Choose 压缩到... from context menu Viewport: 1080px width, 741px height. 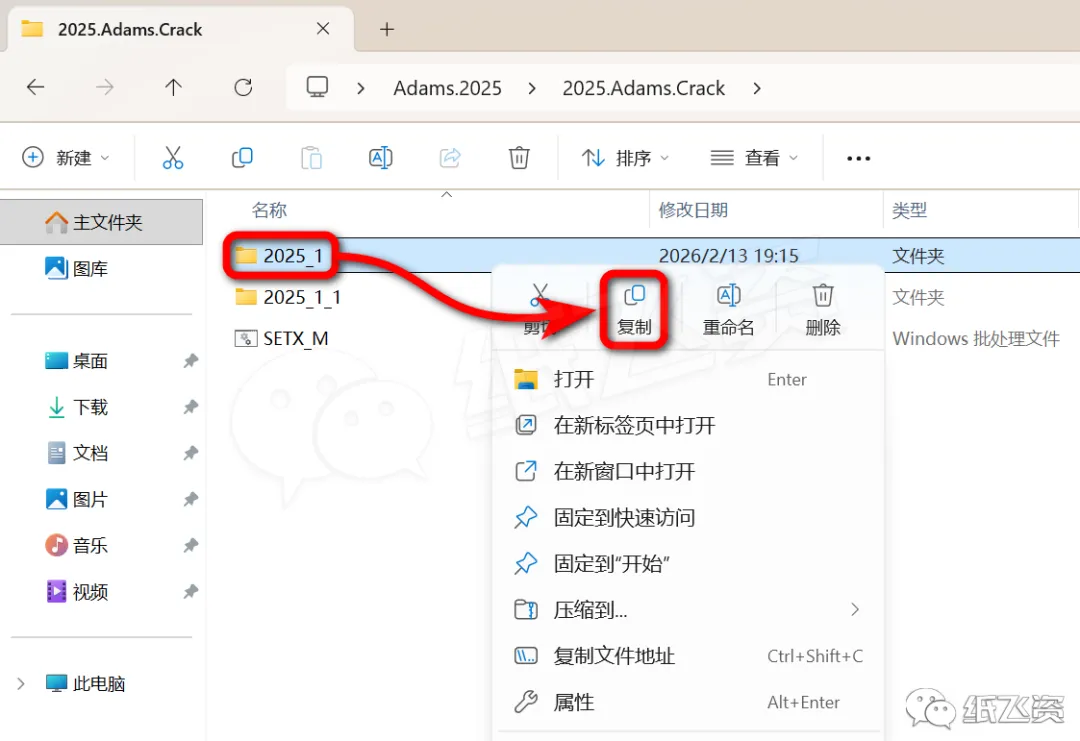tap(688, 609)
